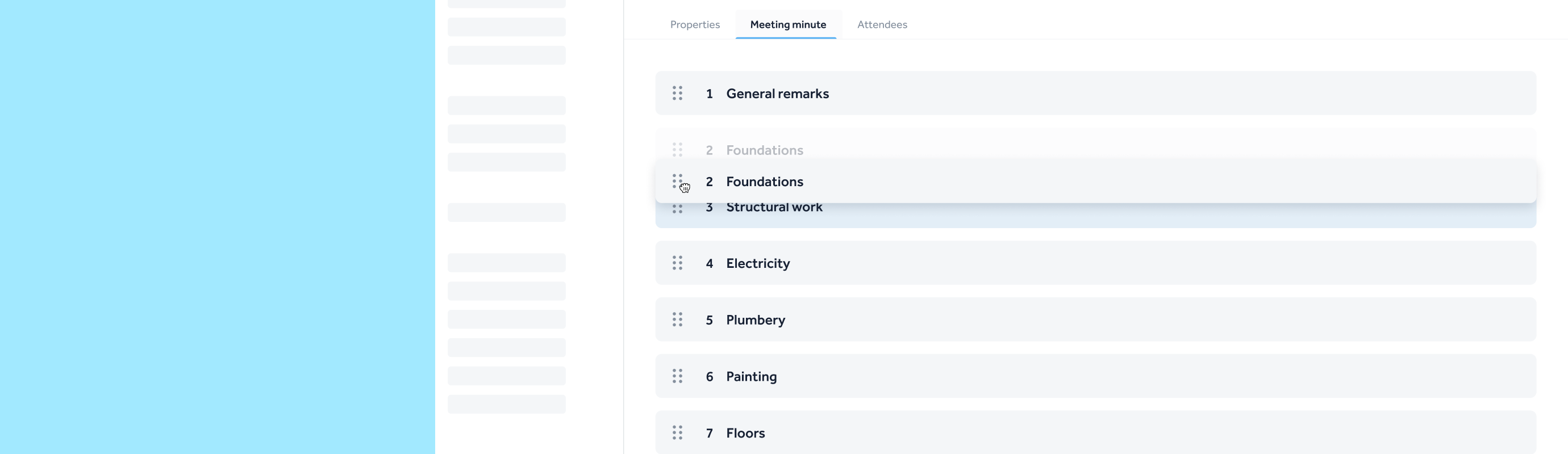Screen dimensions: 1568x454
Task: Select the Plumbery section title
Action: [755, 320]
